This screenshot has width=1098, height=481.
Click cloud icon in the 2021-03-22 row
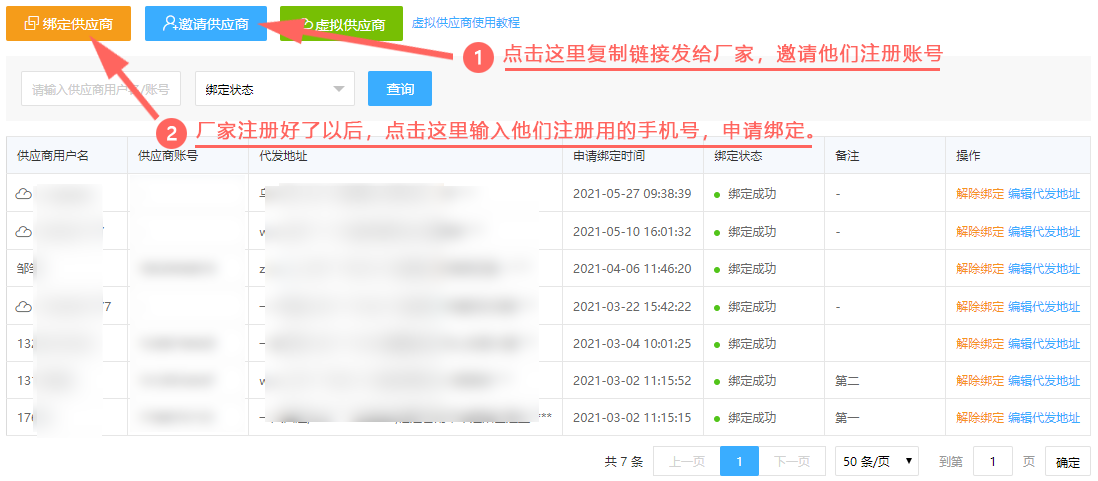click(x=24, y=306)
